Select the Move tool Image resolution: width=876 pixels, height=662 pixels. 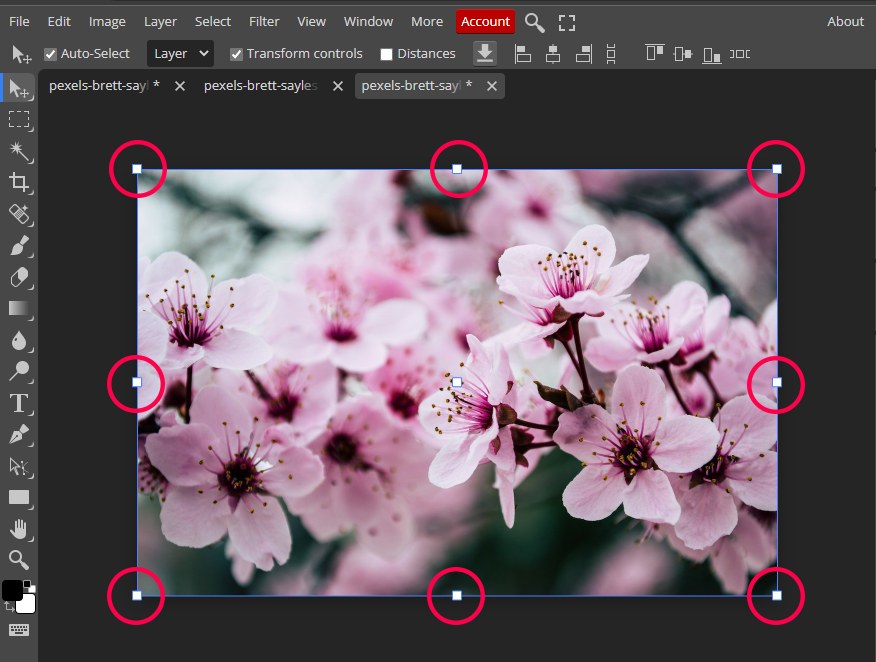coord(20,88)
